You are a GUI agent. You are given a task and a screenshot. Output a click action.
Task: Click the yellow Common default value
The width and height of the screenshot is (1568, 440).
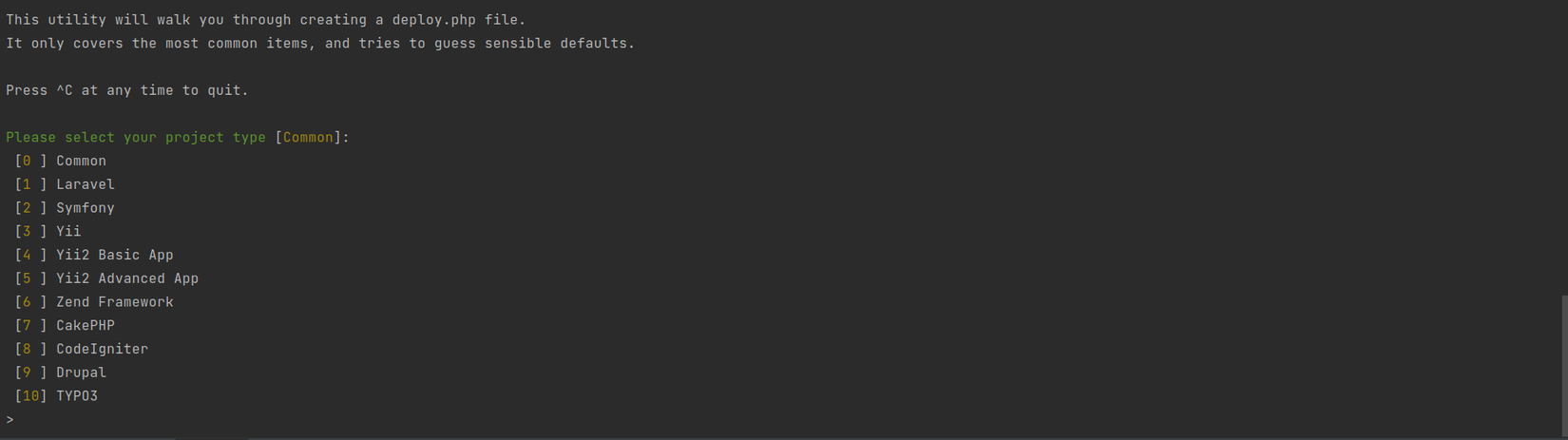(308, 138)
